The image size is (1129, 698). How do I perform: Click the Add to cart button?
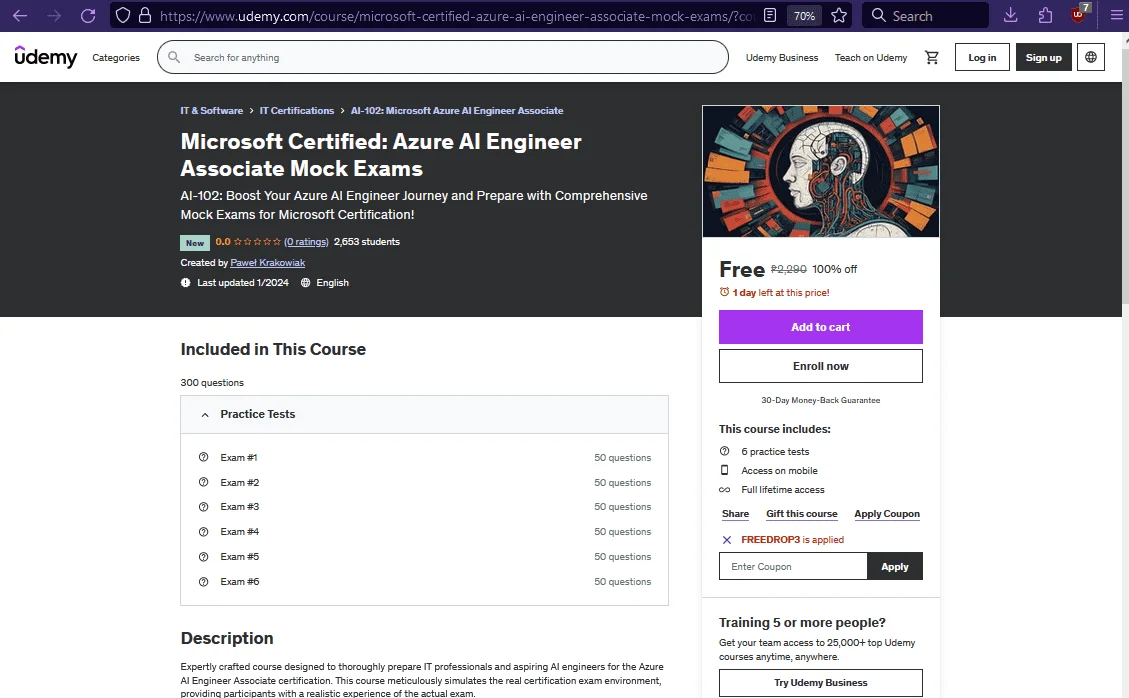tap(820, 327)
